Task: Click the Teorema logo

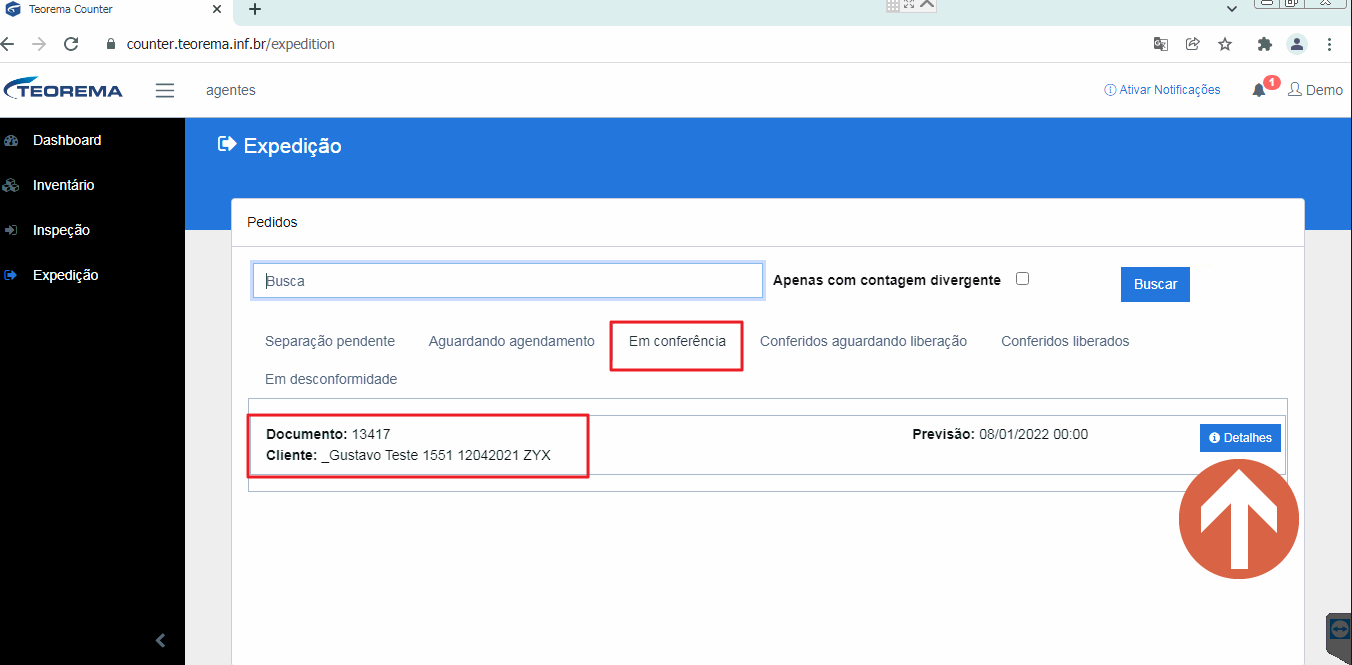Action: 63,89
